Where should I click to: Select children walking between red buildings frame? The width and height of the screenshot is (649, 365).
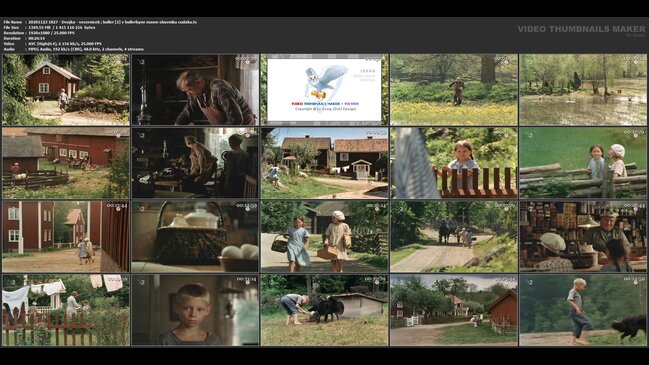pos(66,236)
